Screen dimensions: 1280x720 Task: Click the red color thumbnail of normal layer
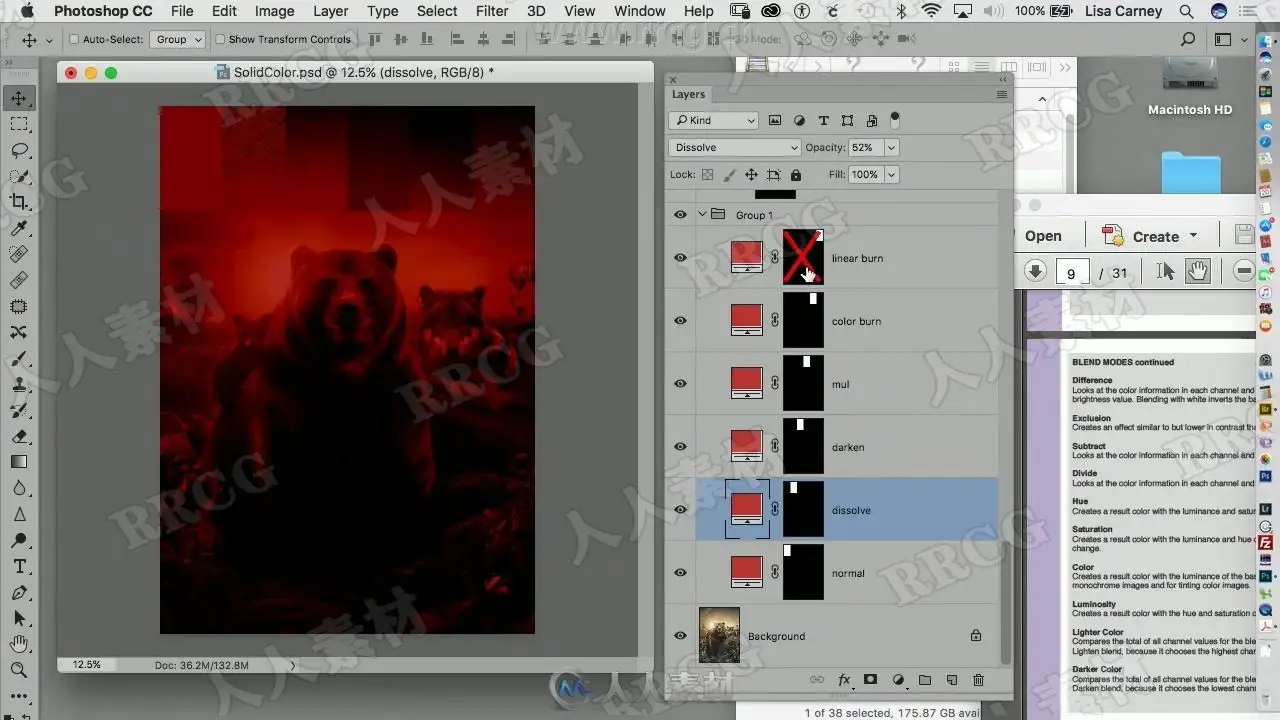pyautogui.click(x=747, y=571)
